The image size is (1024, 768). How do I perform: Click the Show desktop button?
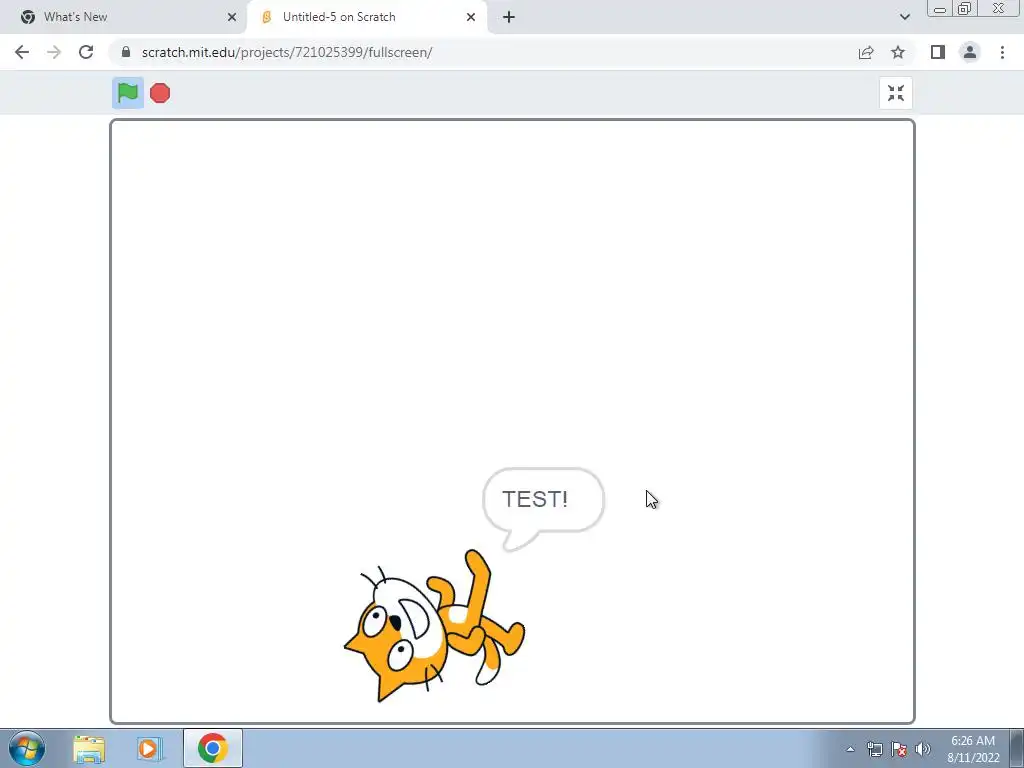(x=1017, y=748)
